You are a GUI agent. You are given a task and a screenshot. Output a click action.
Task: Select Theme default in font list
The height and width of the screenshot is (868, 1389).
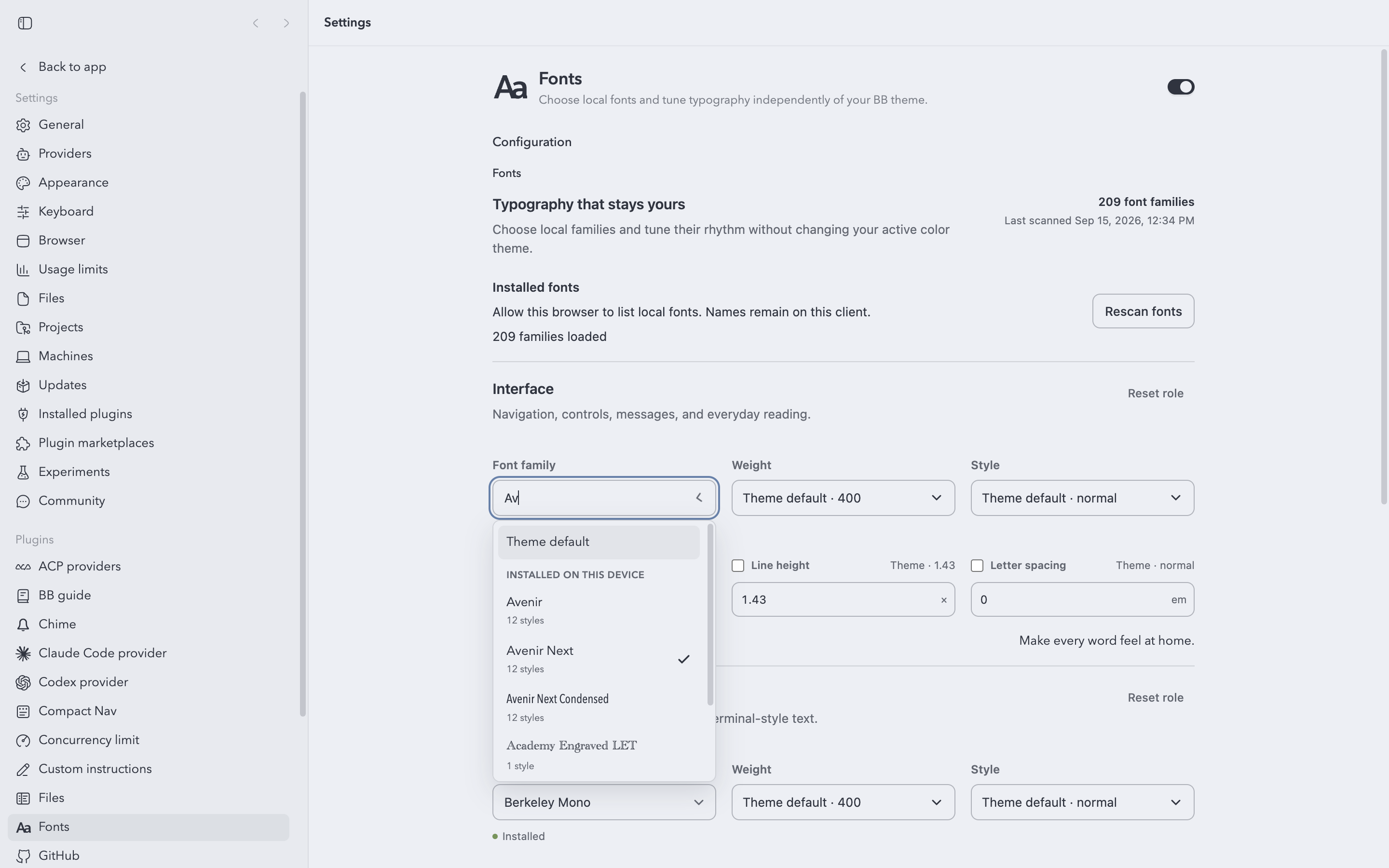(x=599, y=542)
